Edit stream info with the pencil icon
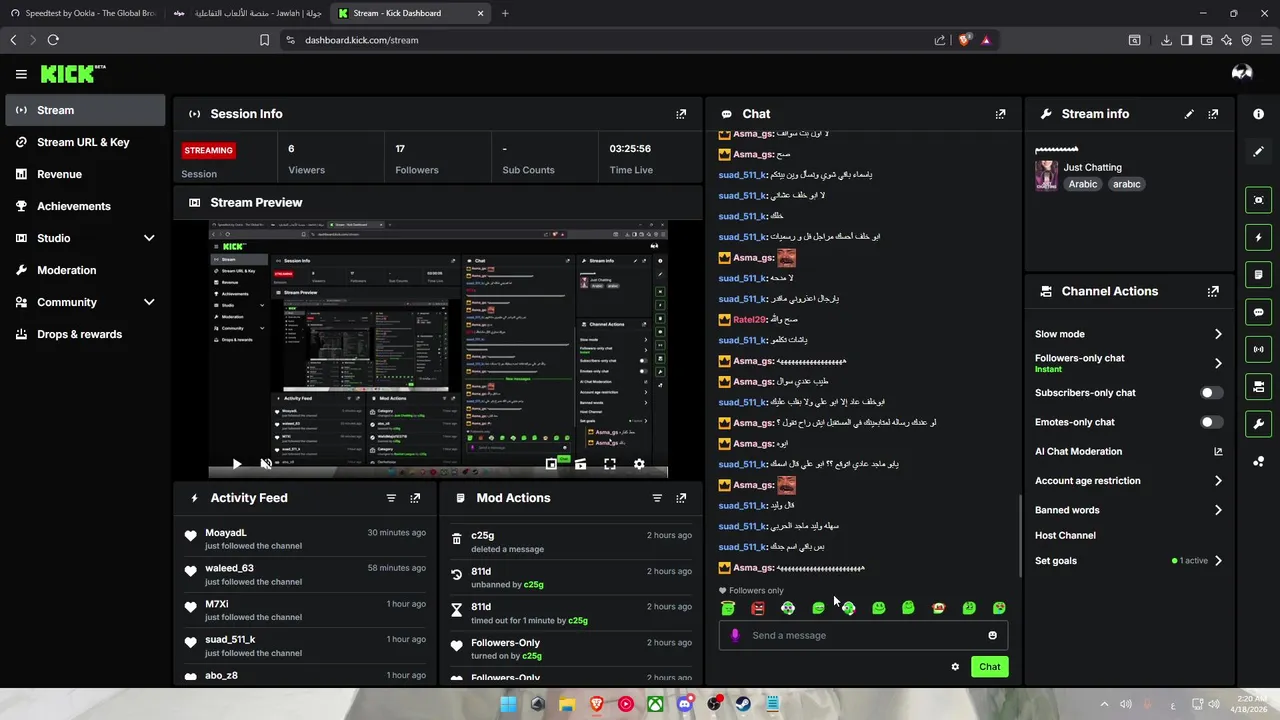This screenshot has height=720, width=1280. click(1189, 114)
